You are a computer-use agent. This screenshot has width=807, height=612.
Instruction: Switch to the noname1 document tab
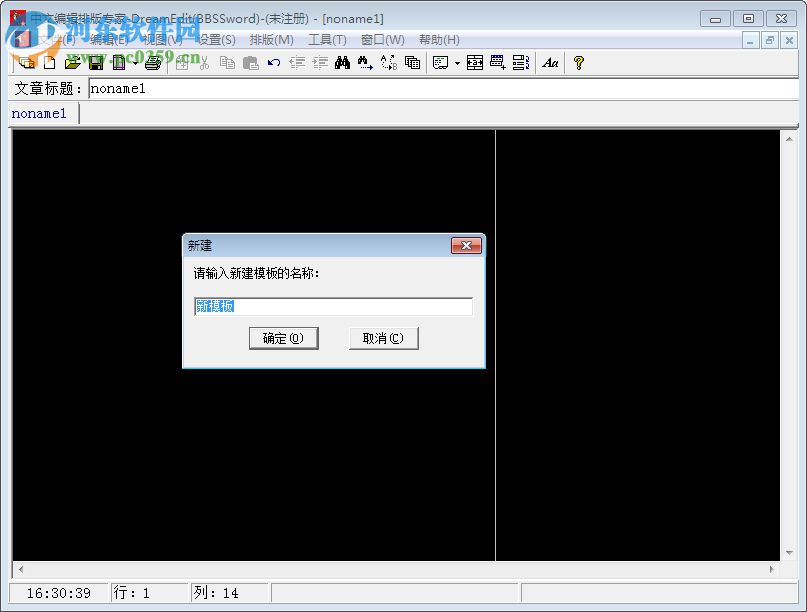pos(41,113)
